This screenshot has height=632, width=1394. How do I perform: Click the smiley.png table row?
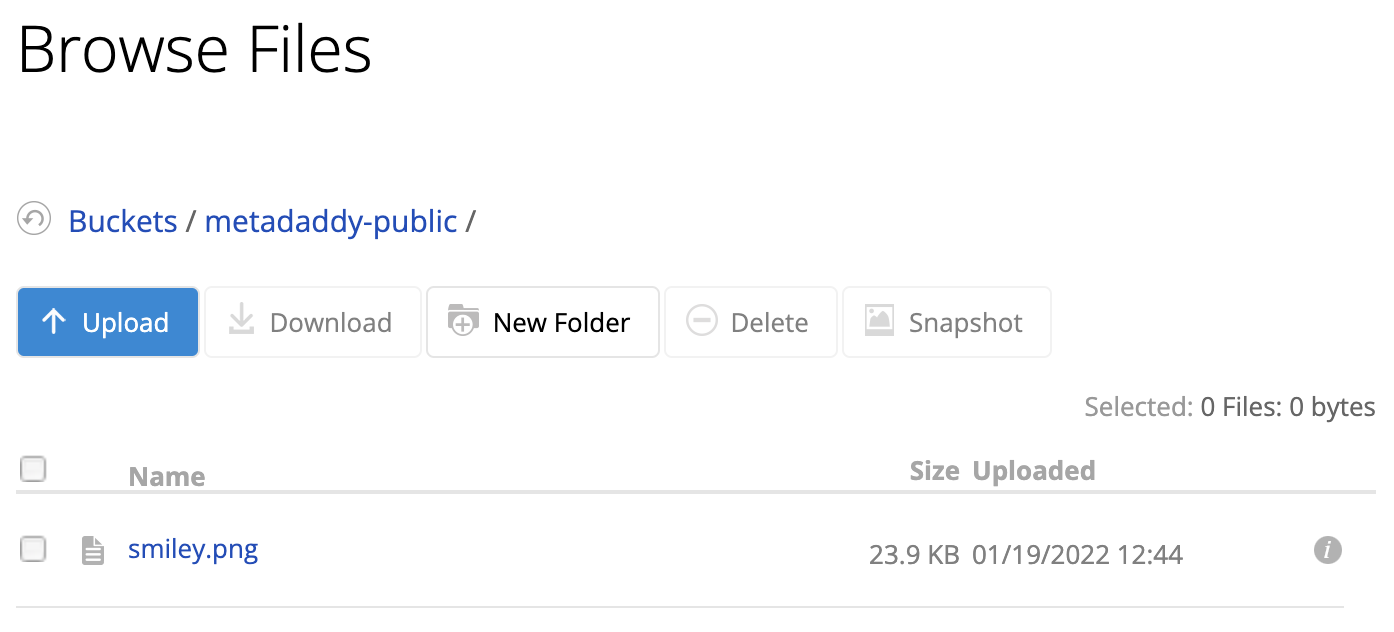coord(600,549)
